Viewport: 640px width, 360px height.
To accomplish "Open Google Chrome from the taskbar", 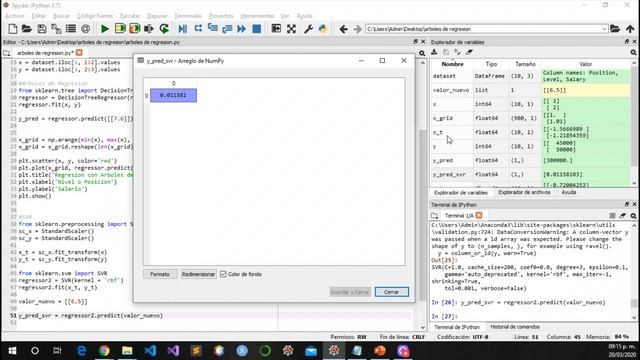I will coord(104,351).
